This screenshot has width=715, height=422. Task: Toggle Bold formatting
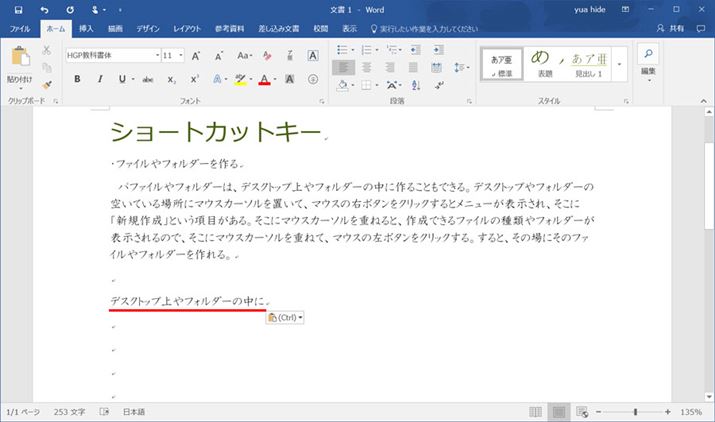coord(77,79)
